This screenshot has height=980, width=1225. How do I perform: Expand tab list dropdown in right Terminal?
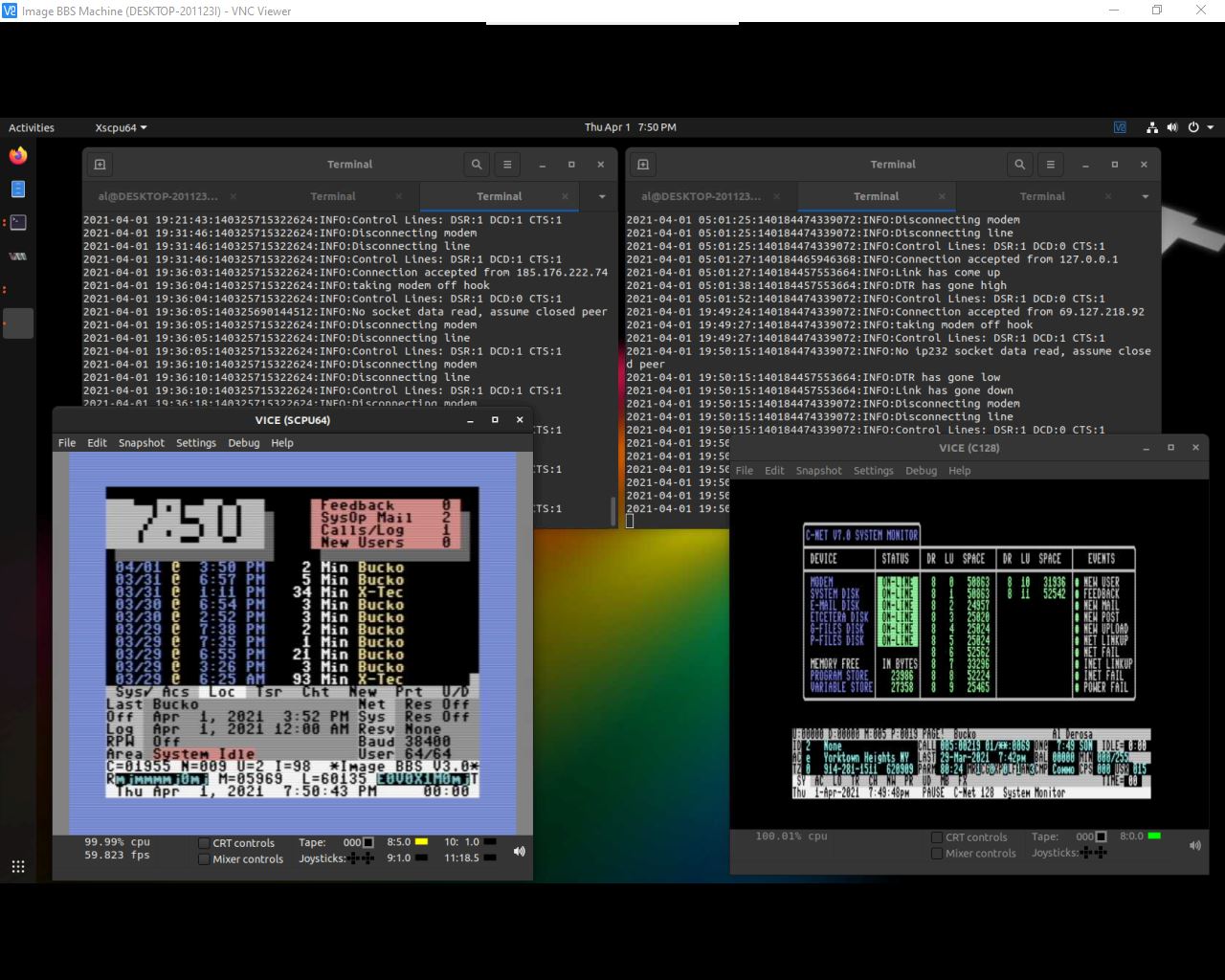[1146, 196]
